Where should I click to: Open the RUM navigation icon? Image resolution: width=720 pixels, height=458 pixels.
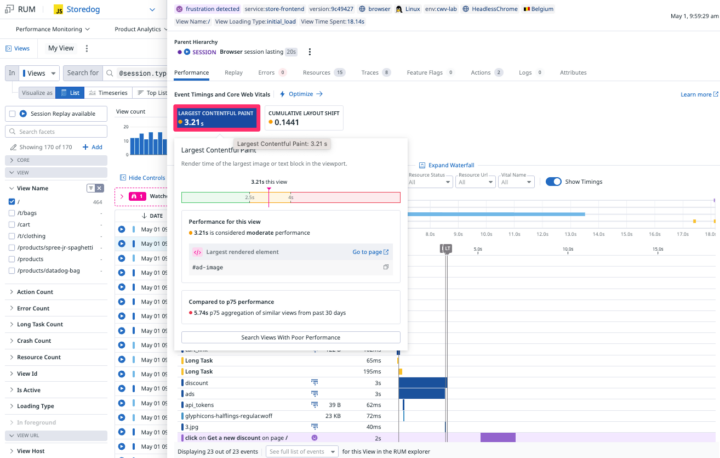point(9,9)
